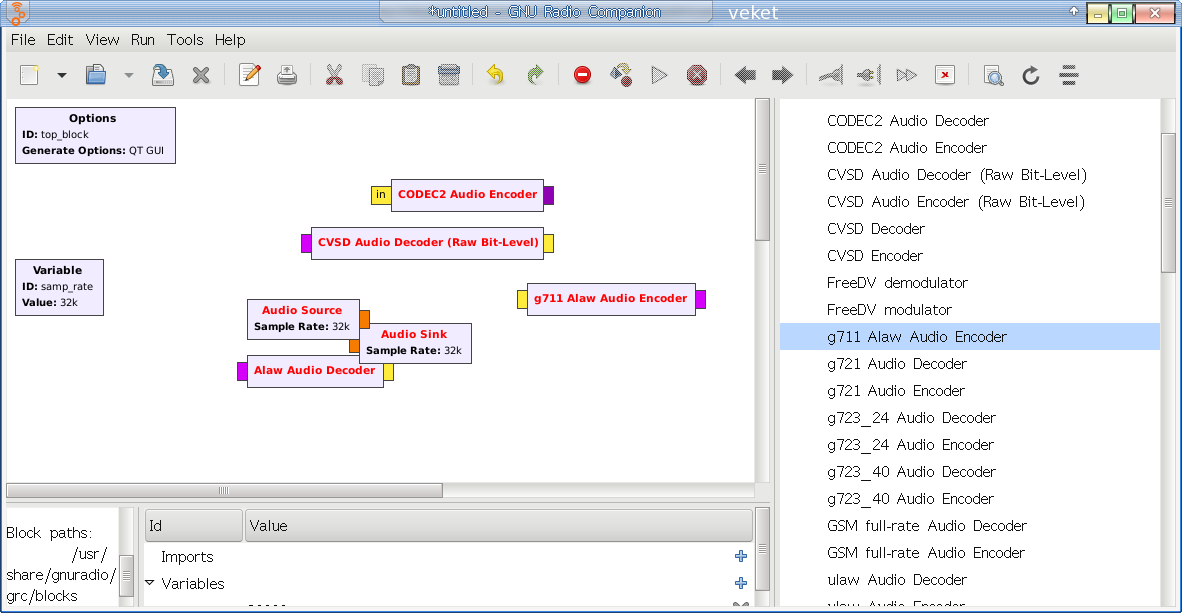Select CVSD Audio Decoder (Raw Bit-Level) block
1182x613 pixels.
pos(427,243)
